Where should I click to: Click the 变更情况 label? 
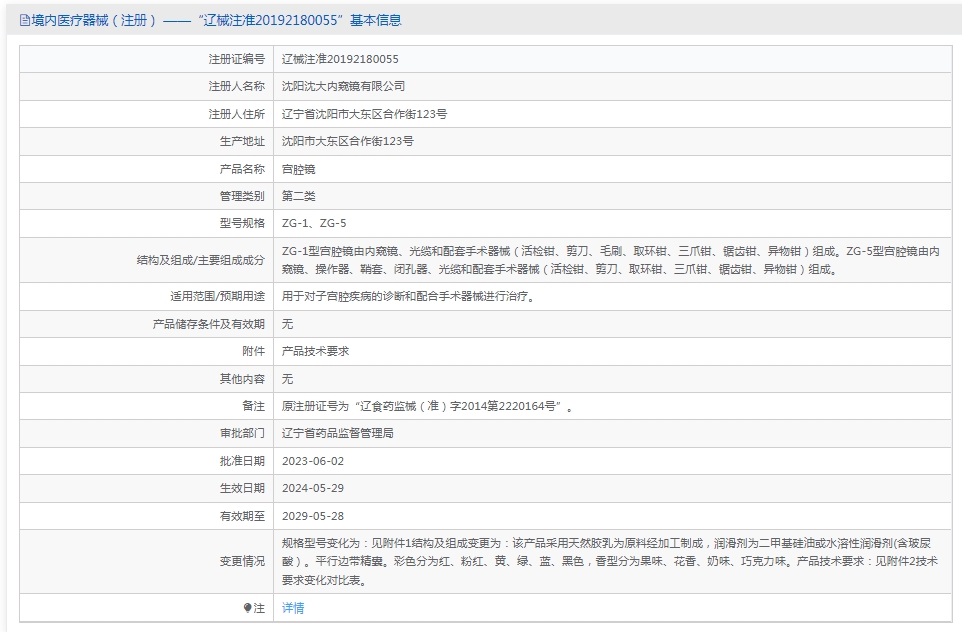click(242, 561)
